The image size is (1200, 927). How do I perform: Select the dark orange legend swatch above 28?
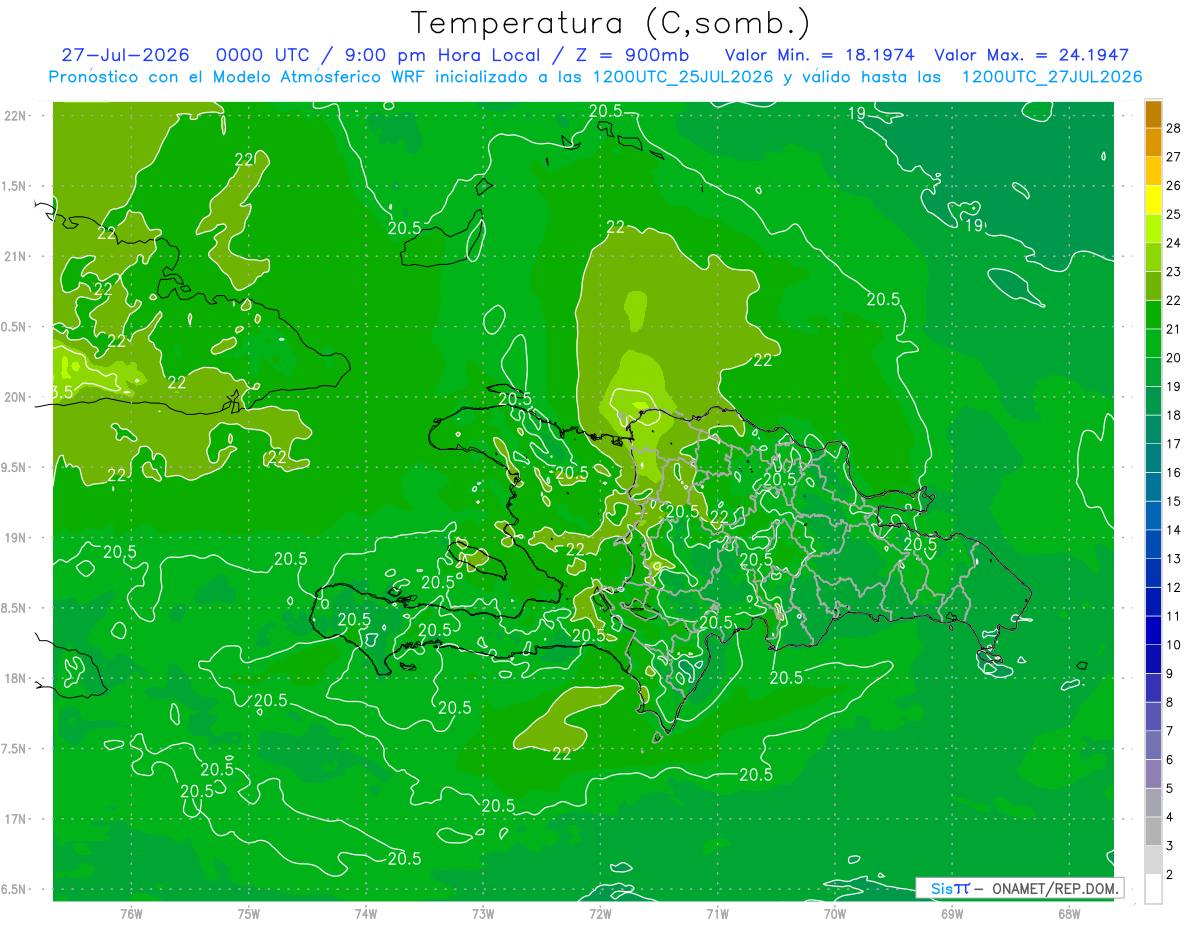click(x=1153, y=114)
